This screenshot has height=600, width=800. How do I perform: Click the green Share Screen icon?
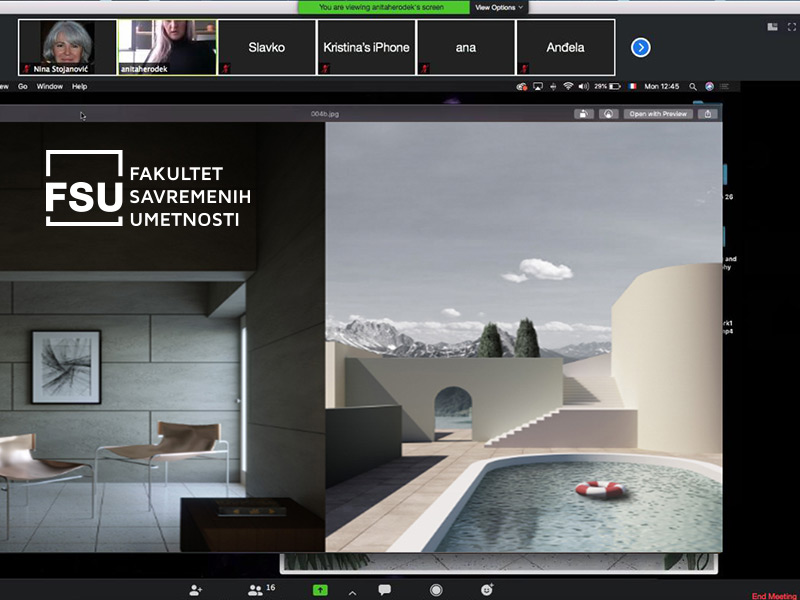click(320, 590)
